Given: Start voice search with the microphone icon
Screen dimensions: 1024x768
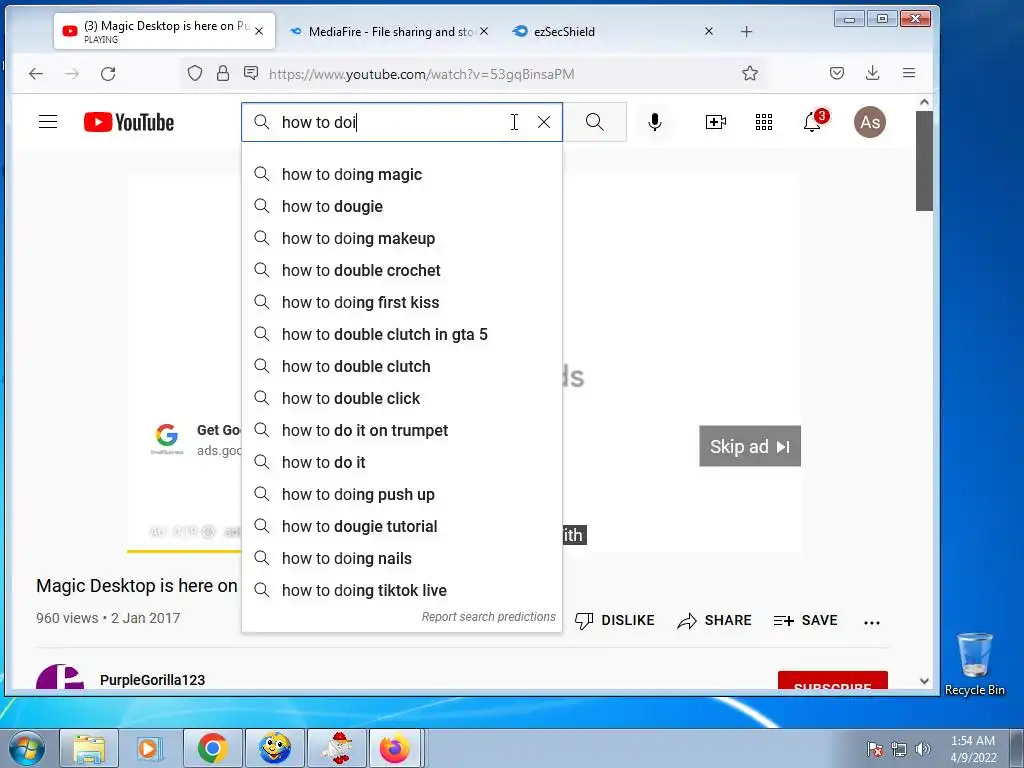Looking at the screenshot, I should [654, 122].
